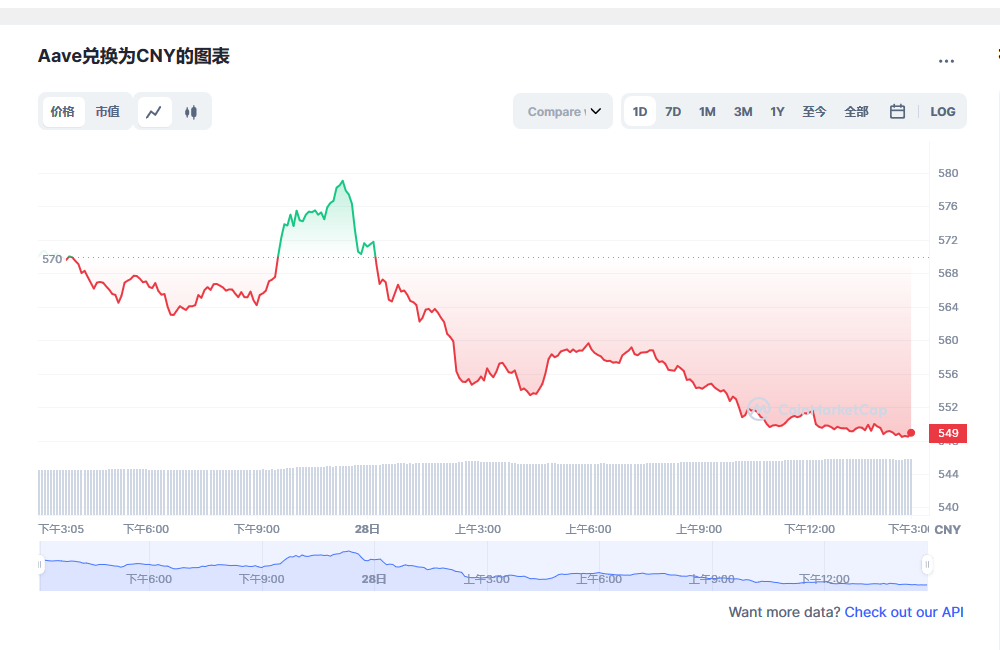Click the 'Want more data?' text

(x=784, y=612)
